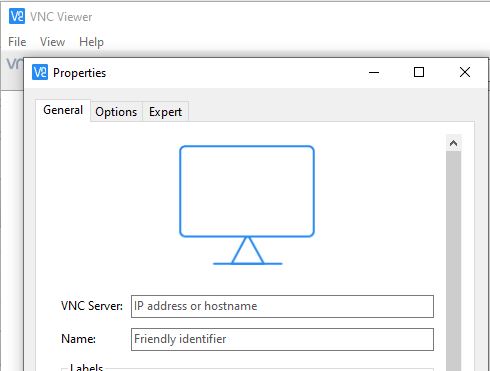Viewport: 490px width, 371px height.
Task: Open the File menu in VNC Viewer
Action: tap(17, 42)
